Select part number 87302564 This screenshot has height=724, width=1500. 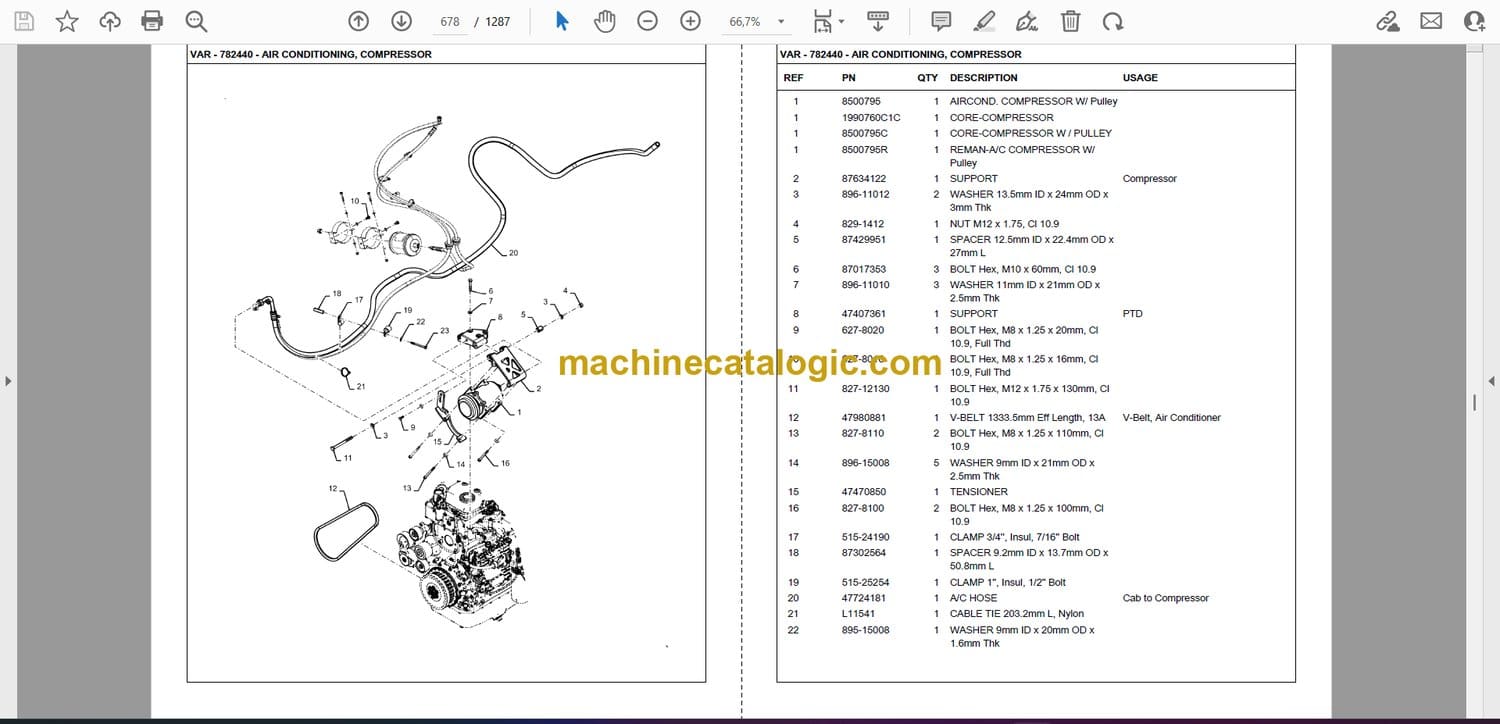[x=864, y=553]
